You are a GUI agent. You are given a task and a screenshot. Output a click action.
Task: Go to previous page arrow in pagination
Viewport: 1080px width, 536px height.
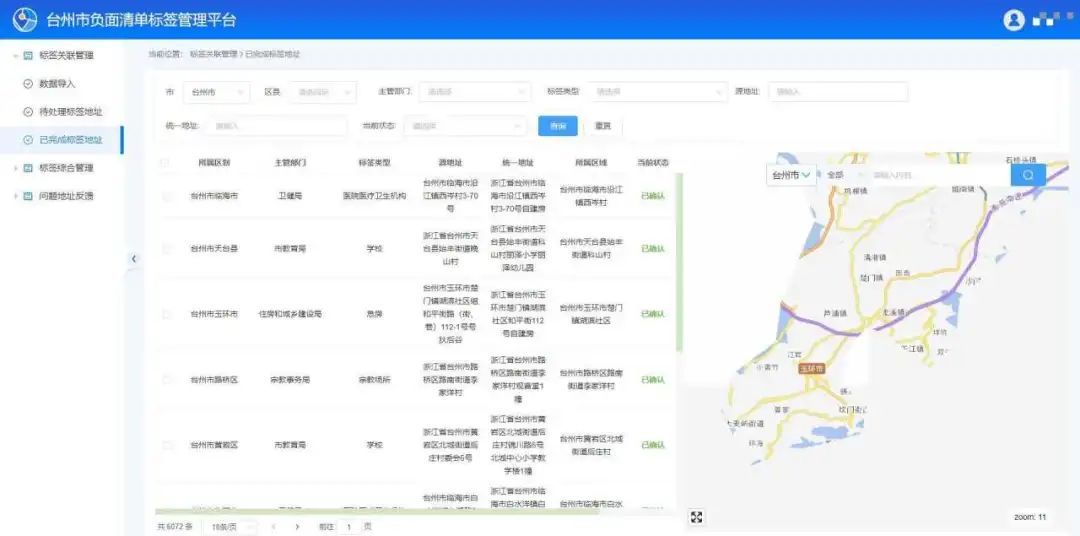coord(273,526)
